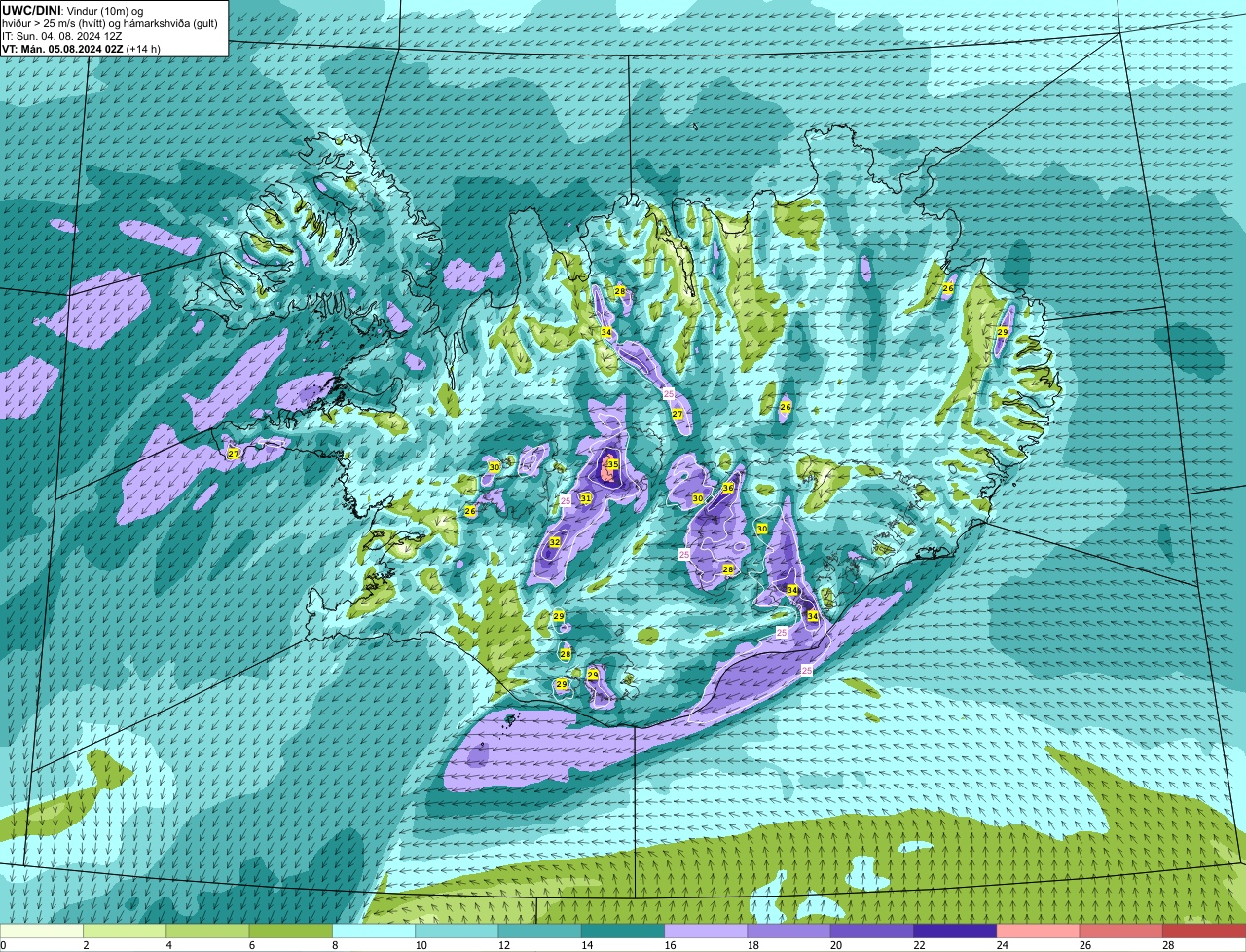Select the light lavender 16–18 legend swatch
Image resolution: width=1246 pixels, height=952 pixels.
[x=707, y=931]
